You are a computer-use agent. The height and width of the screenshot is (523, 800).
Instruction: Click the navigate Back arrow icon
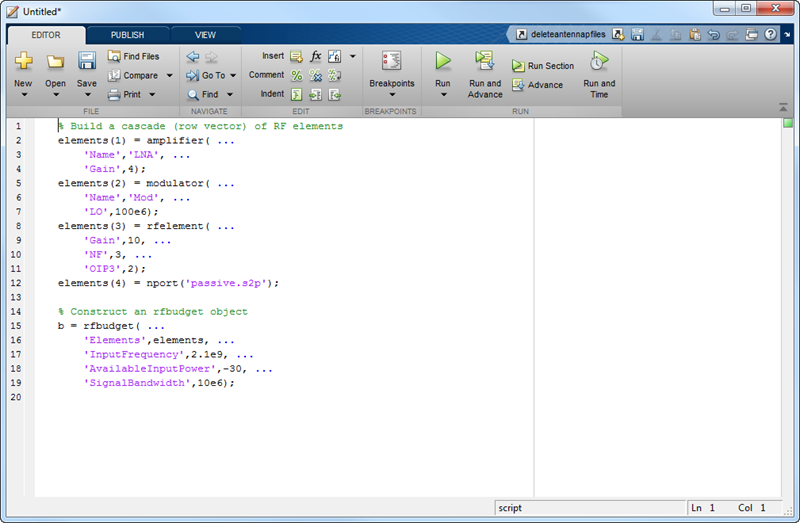(192, 57)
